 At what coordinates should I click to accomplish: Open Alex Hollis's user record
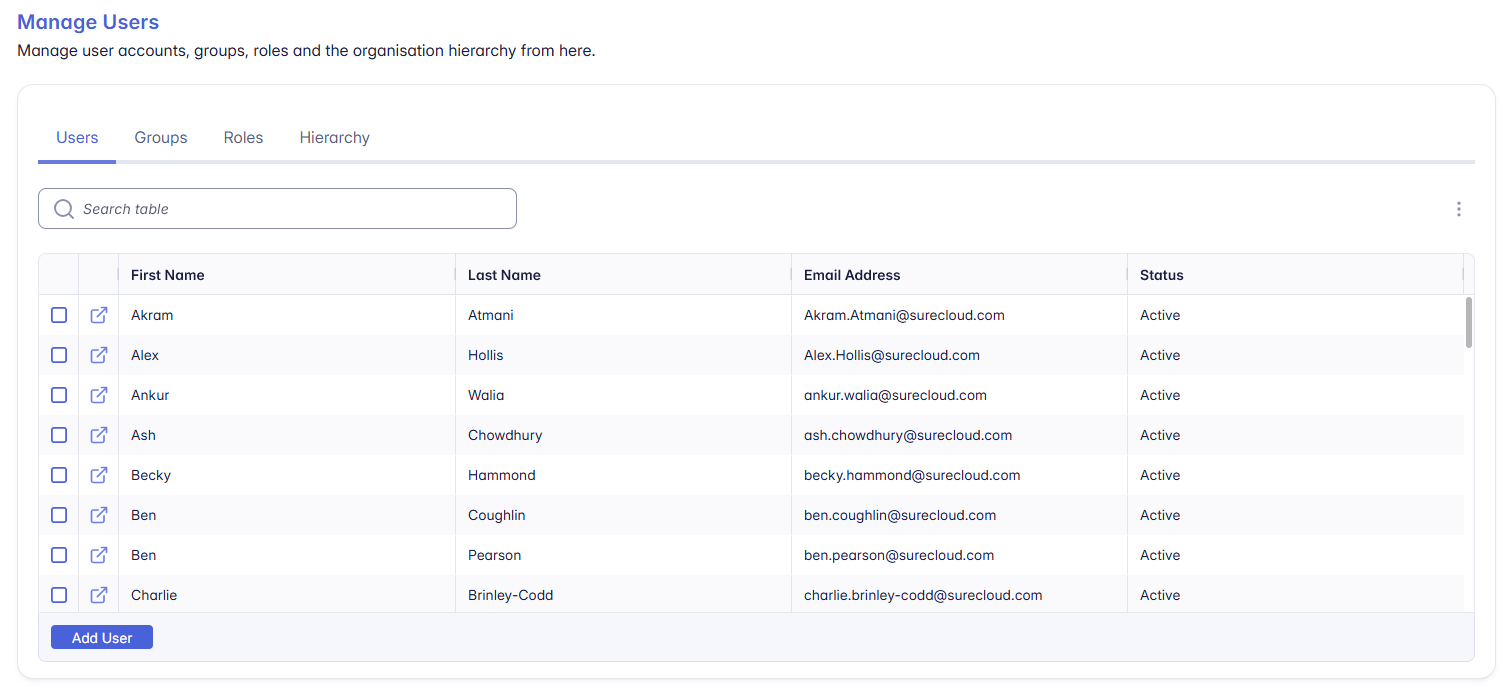98,354
